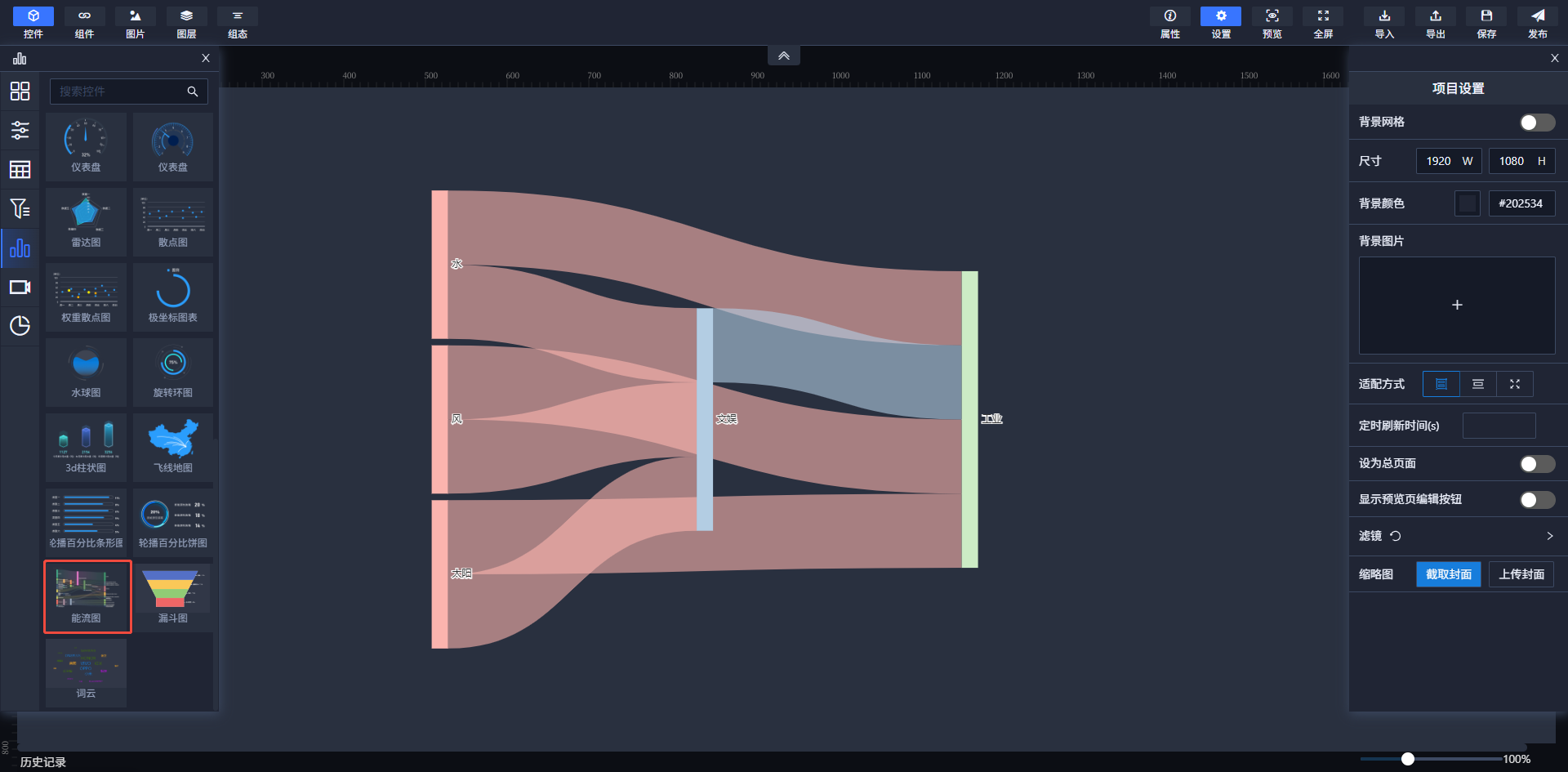This screenshot has width=1568, height=772.
Task: Open the 背景颜色 color swatch
Action: click(x=1467, y=203)
